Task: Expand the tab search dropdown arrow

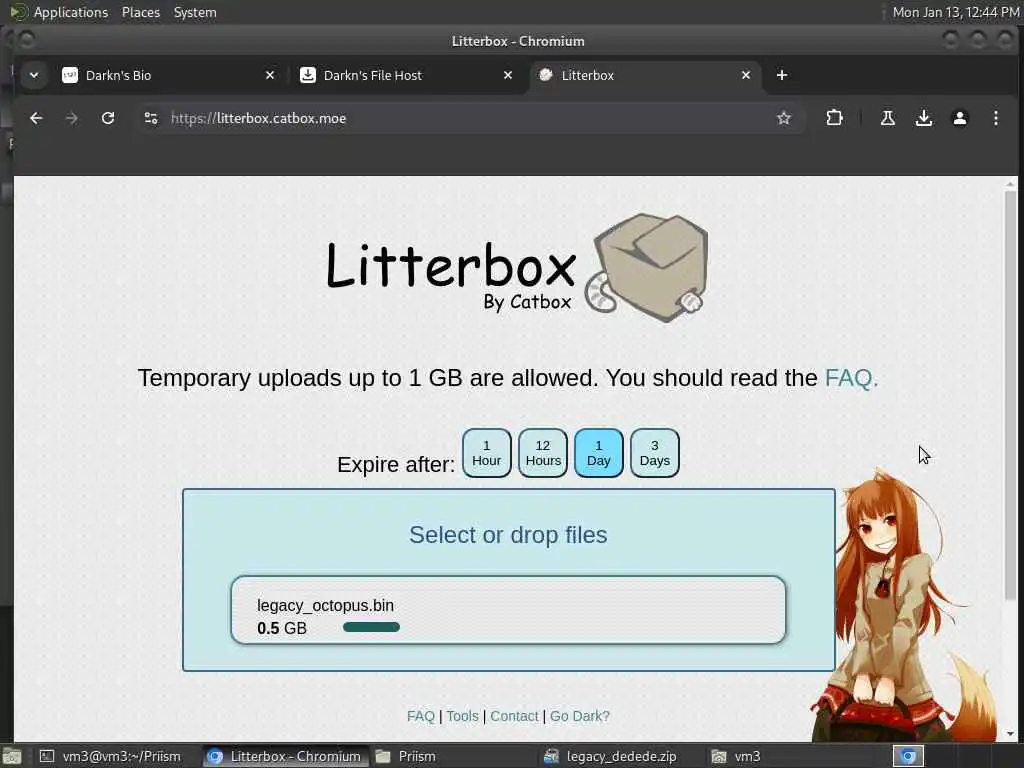Action: point(34,75)
